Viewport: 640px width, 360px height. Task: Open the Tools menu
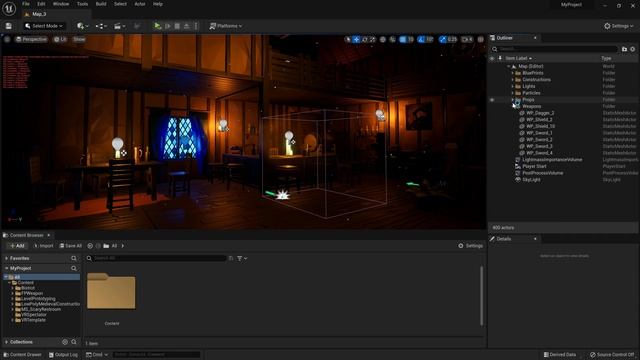pos(82,4)
